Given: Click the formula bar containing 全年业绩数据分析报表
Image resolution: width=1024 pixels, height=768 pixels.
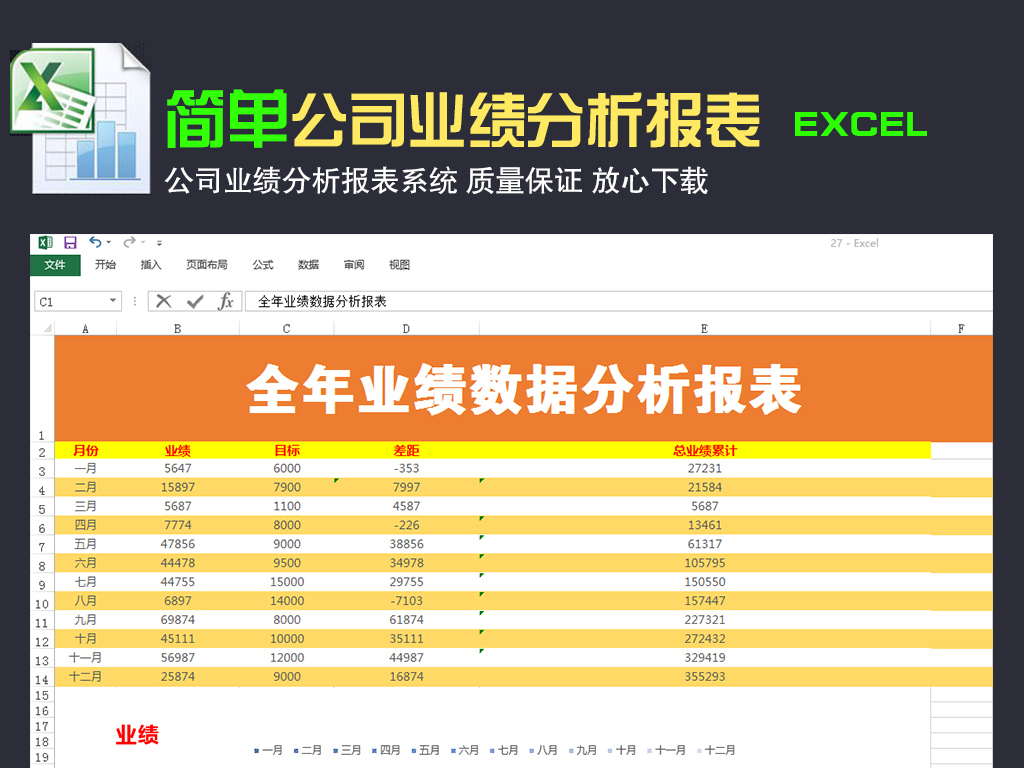Looking at the screenshot, I should click(618, 301).
